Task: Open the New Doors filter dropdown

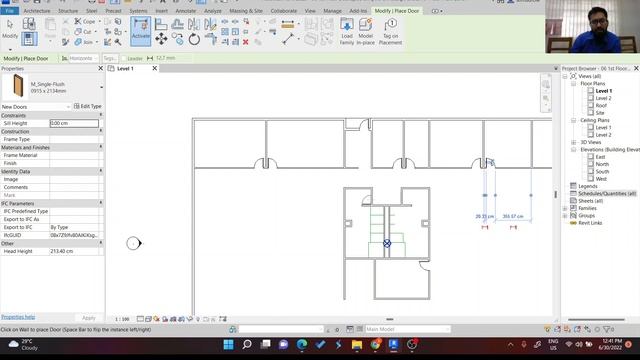Action: point(36,107)
